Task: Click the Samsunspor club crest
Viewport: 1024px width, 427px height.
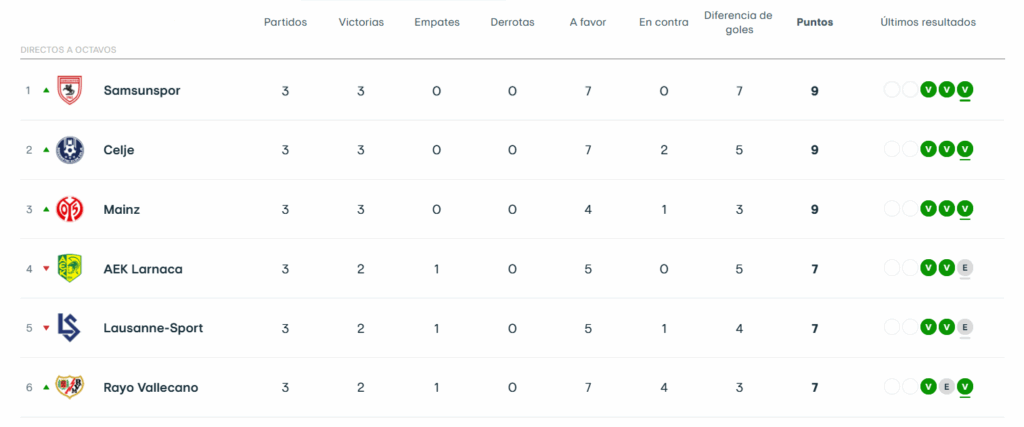Action: click(69, 91)
